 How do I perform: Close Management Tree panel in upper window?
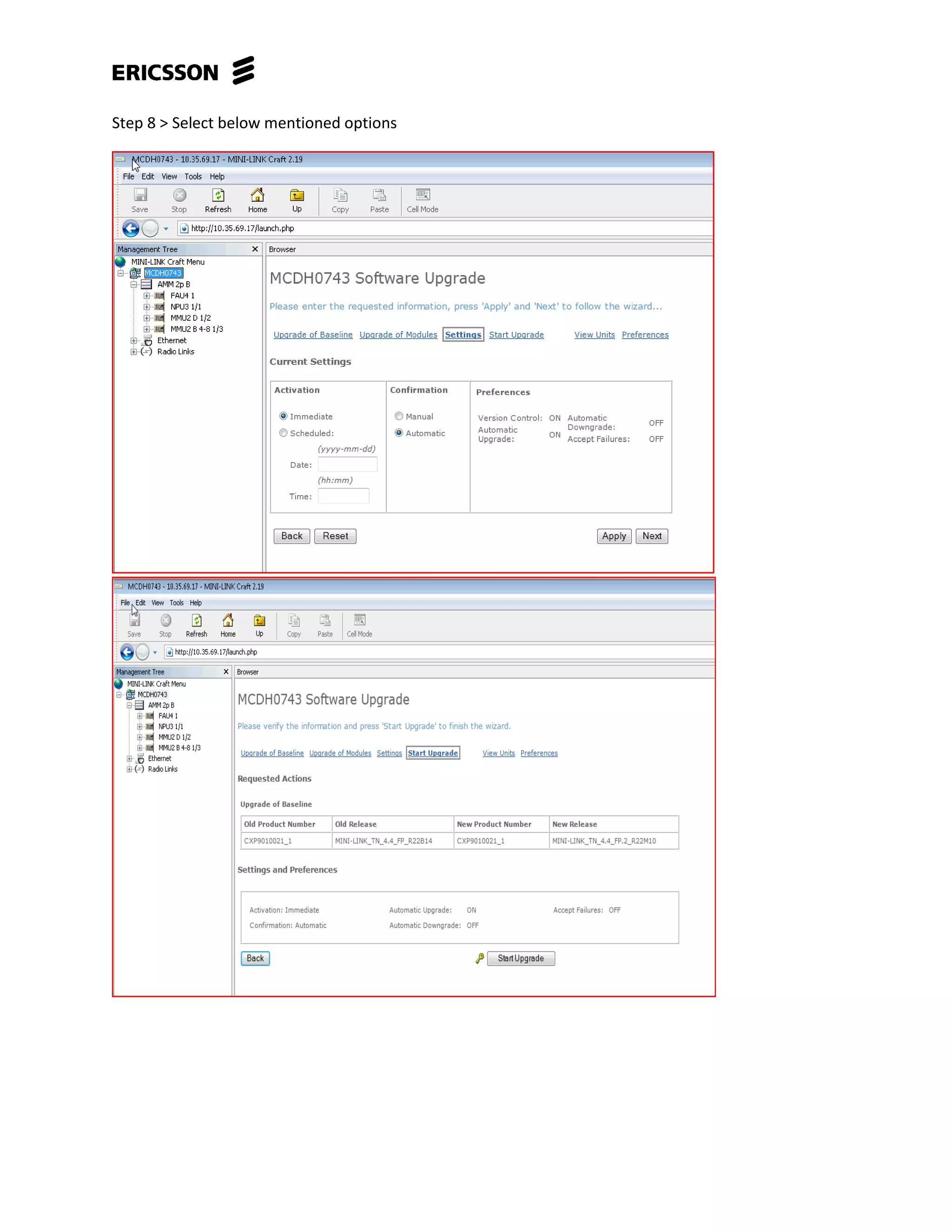pyautogui.click(x=255, y=249)
